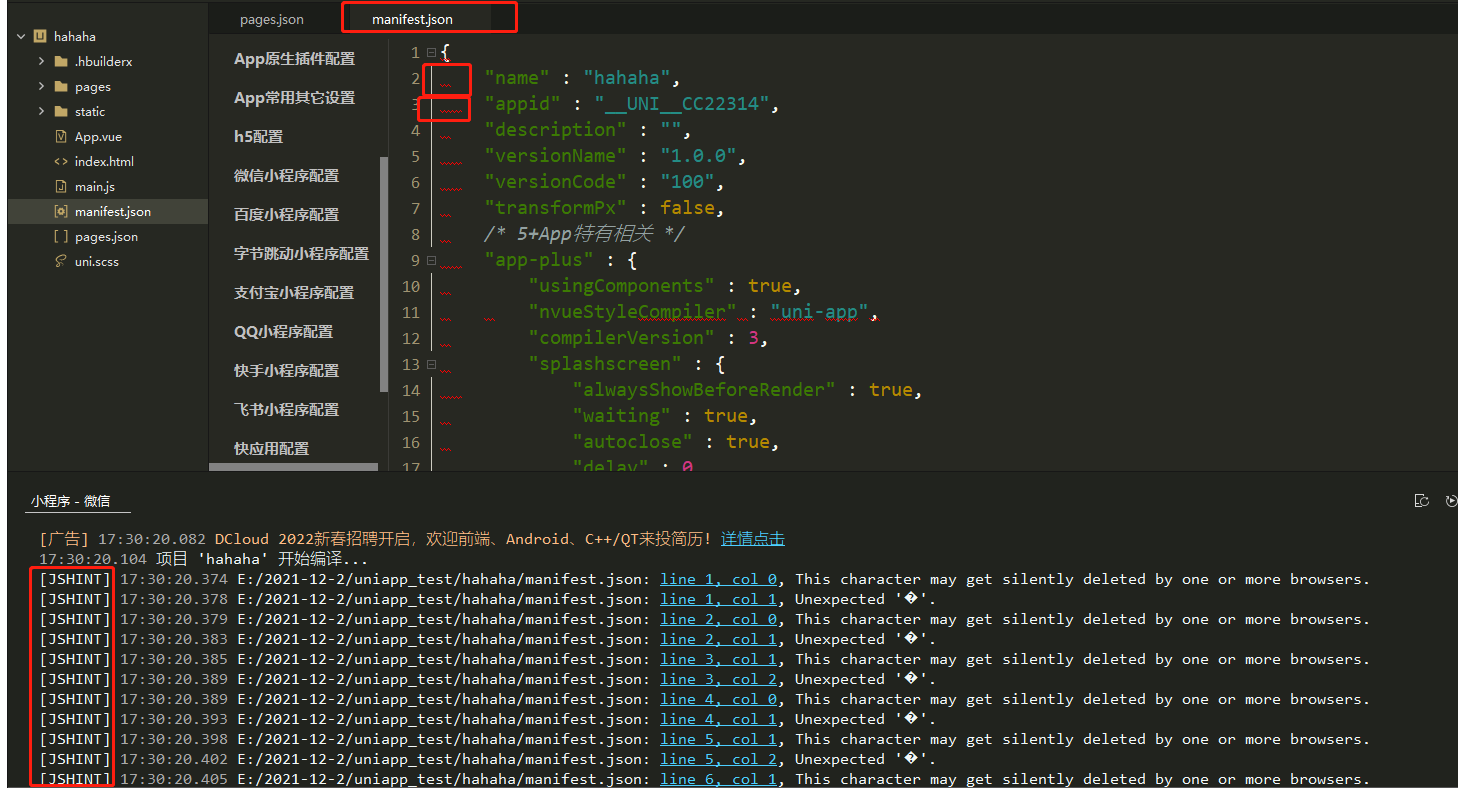The width and height of the screenshot is (1458, 788).
Task: Click the pages folder icon
Action: click(61, 86)
